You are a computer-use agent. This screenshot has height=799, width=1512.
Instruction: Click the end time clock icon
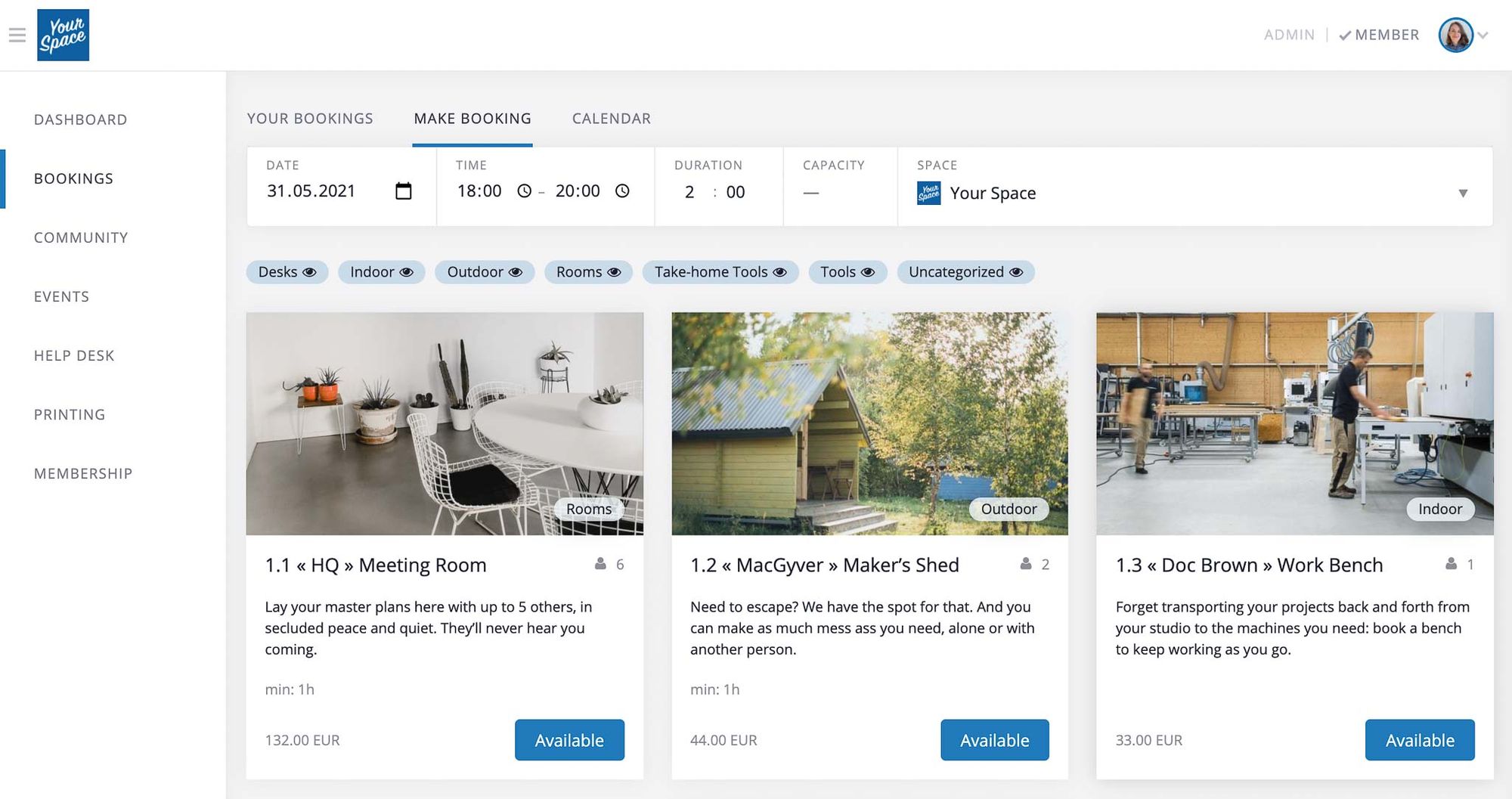point(622,190)
